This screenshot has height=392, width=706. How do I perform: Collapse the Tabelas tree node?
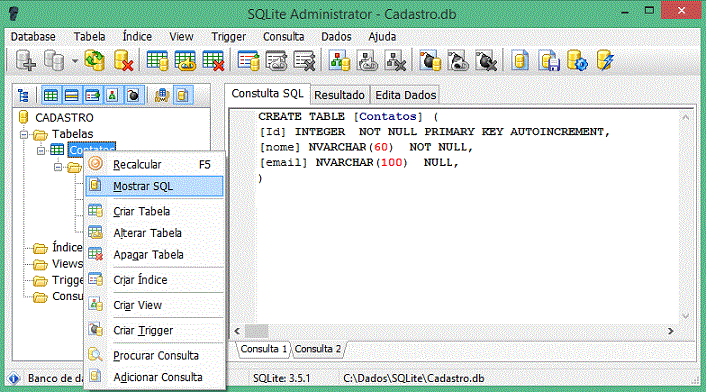(x=24, y=134)
